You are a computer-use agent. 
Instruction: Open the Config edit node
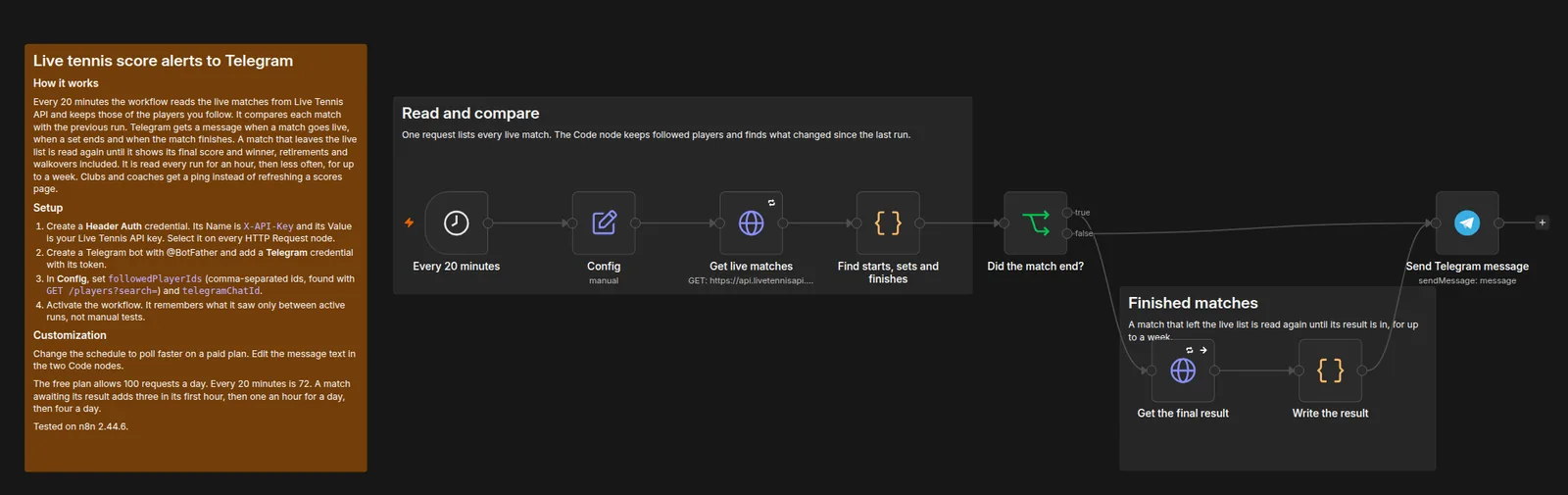tap(604, 223)
